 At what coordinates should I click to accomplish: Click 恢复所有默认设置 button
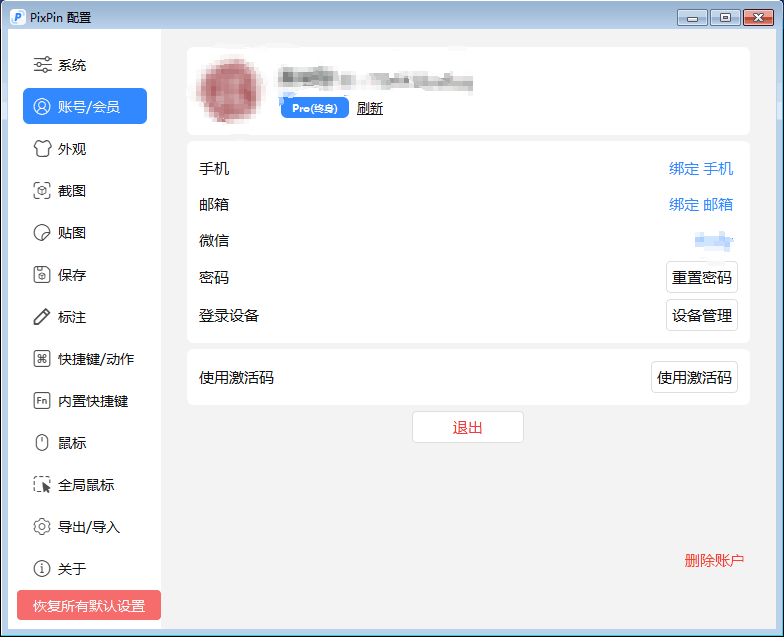tap(89, 605)
